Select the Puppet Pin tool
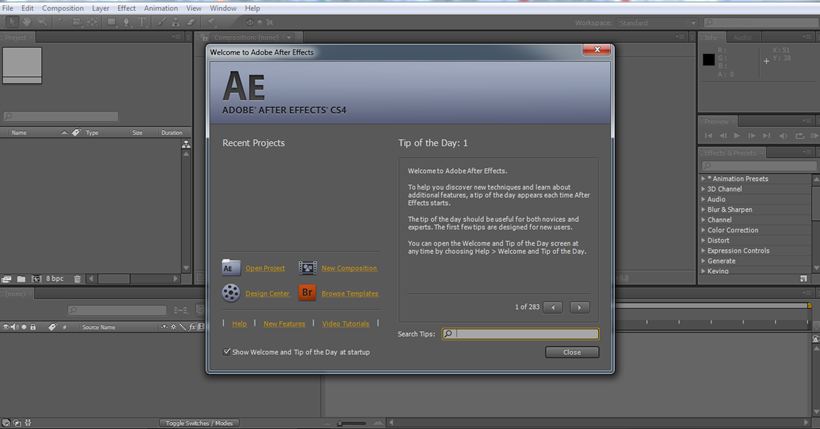Image resolution: width=820 pixels, height=429 pixels. coord(211,22)
